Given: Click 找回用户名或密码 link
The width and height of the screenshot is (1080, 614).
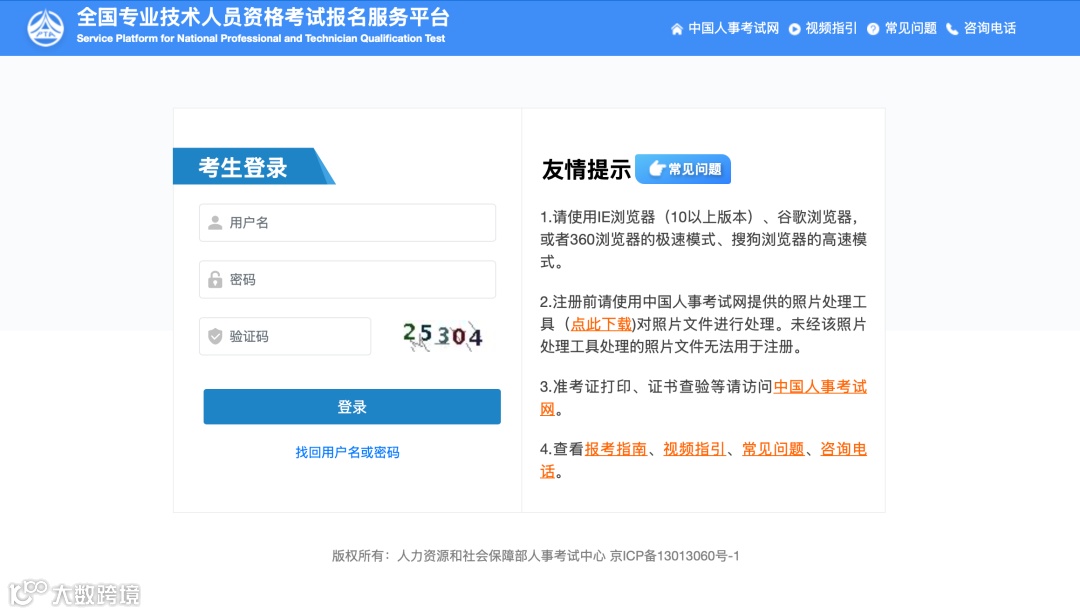Looking at the screenshot, I should pyautogui.click(x=347, y=452).
